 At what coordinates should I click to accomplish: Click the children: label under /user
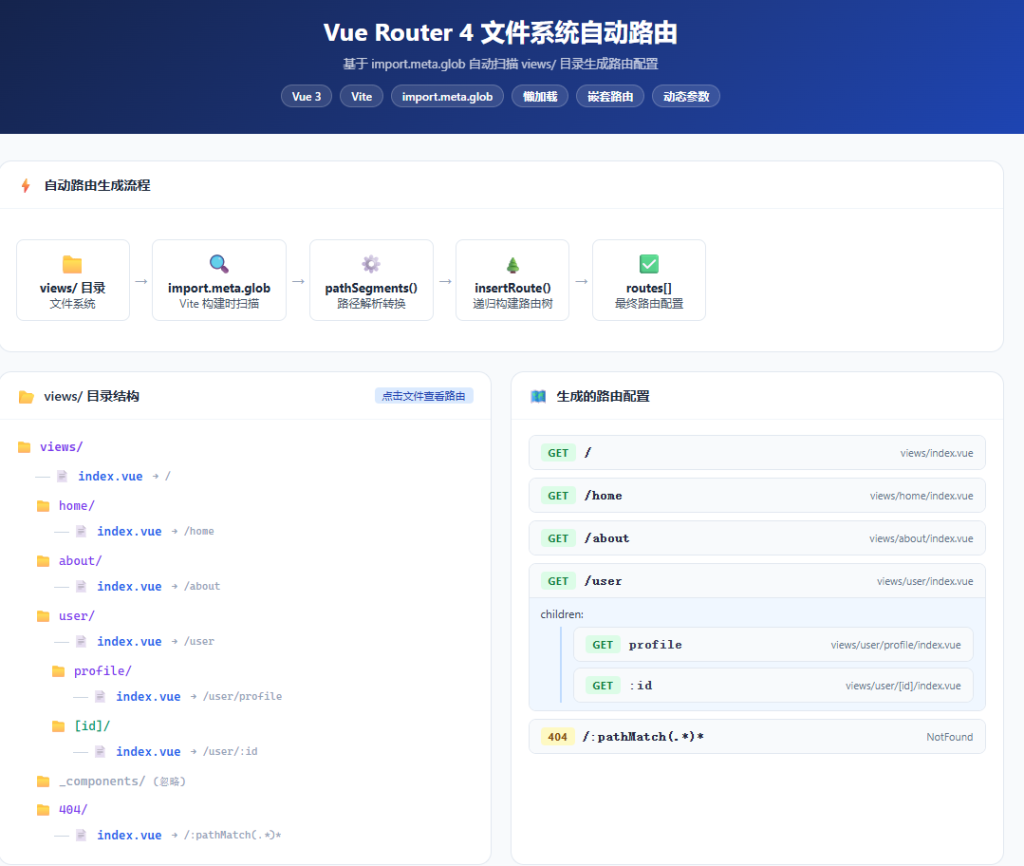click(x=562, y=614)
